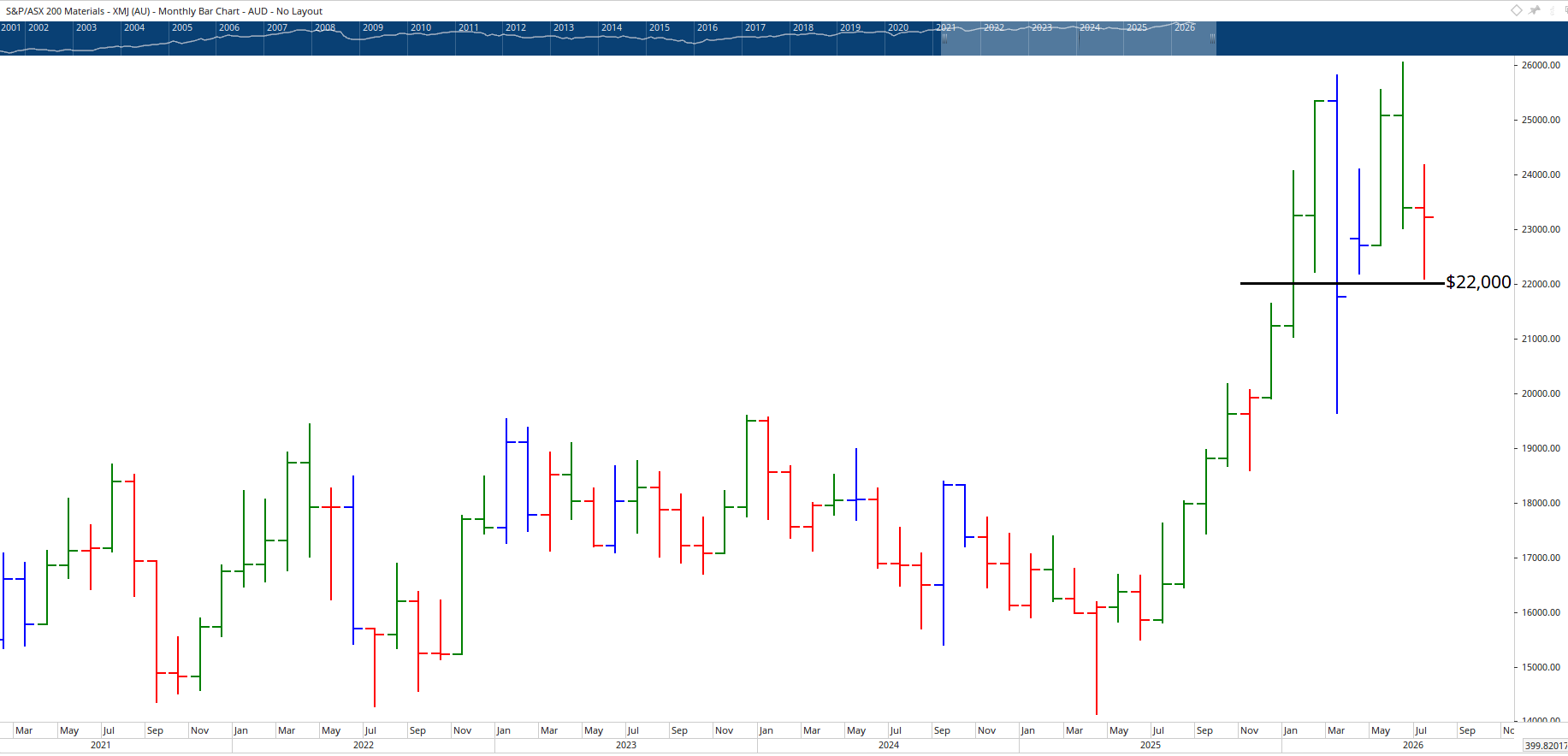Click the 2024 year label on date axis

click(889, 745)
